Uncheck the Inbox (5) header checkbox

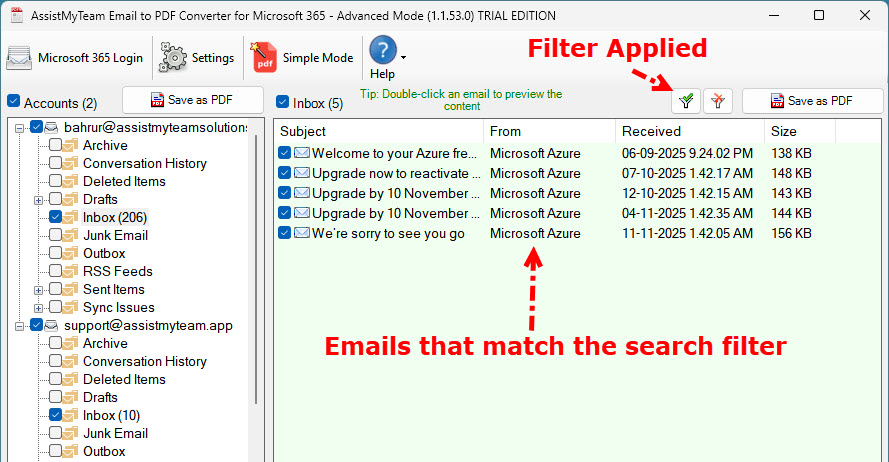pyautogui.click(x=282, y=102)
